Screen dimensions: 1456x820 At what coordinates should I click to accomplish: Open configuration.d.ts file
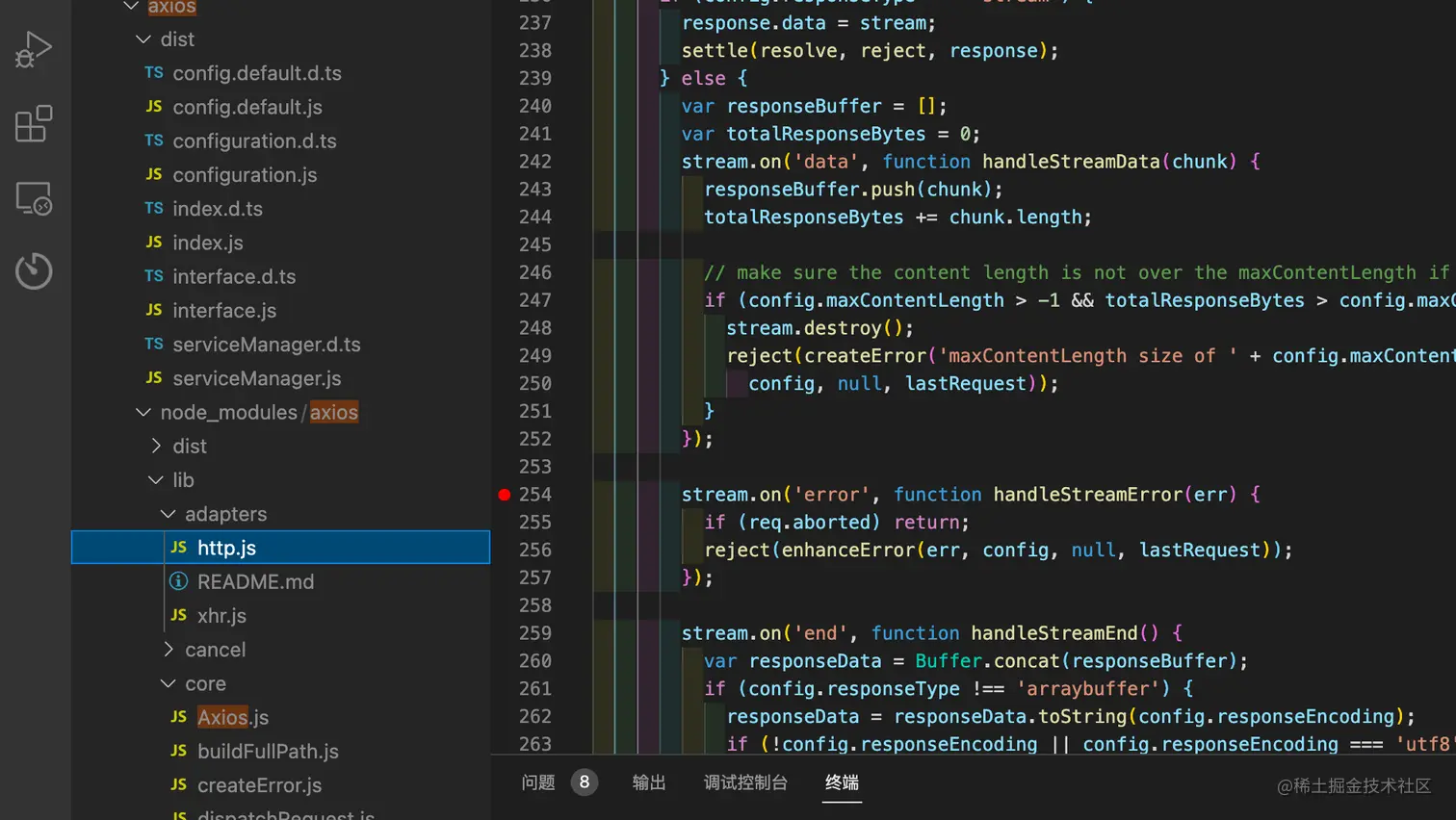tap(254, 141)
